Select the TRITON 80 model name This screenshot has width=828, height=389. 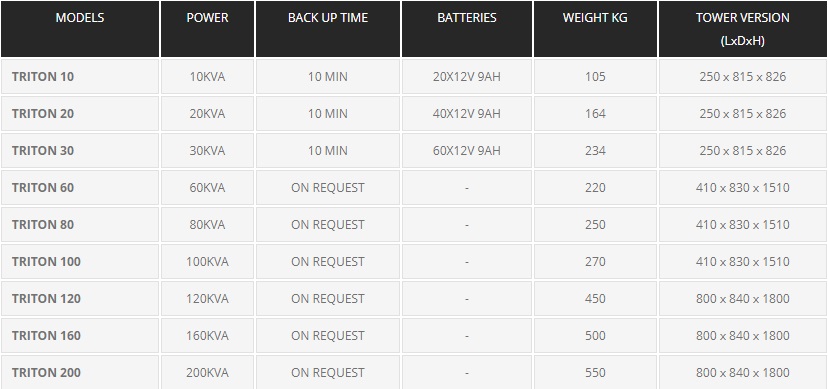43,224
